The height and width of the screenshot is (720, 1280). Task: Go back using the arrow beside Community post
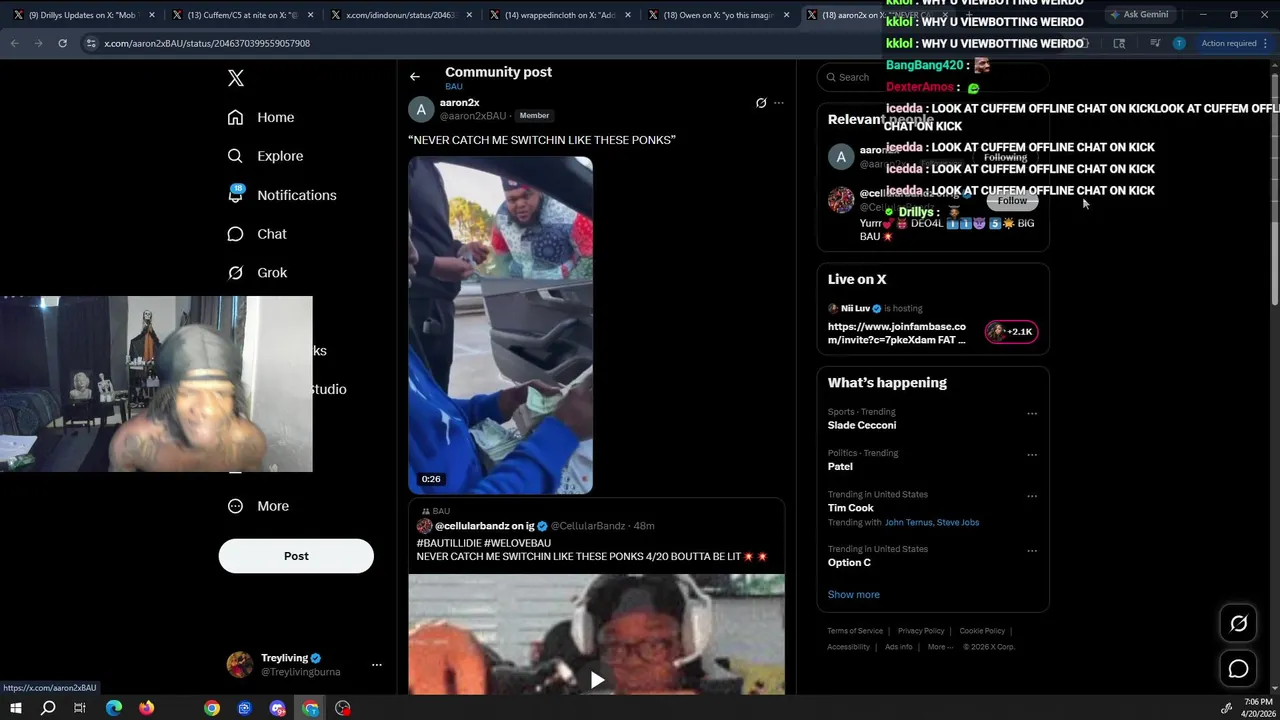415,76
